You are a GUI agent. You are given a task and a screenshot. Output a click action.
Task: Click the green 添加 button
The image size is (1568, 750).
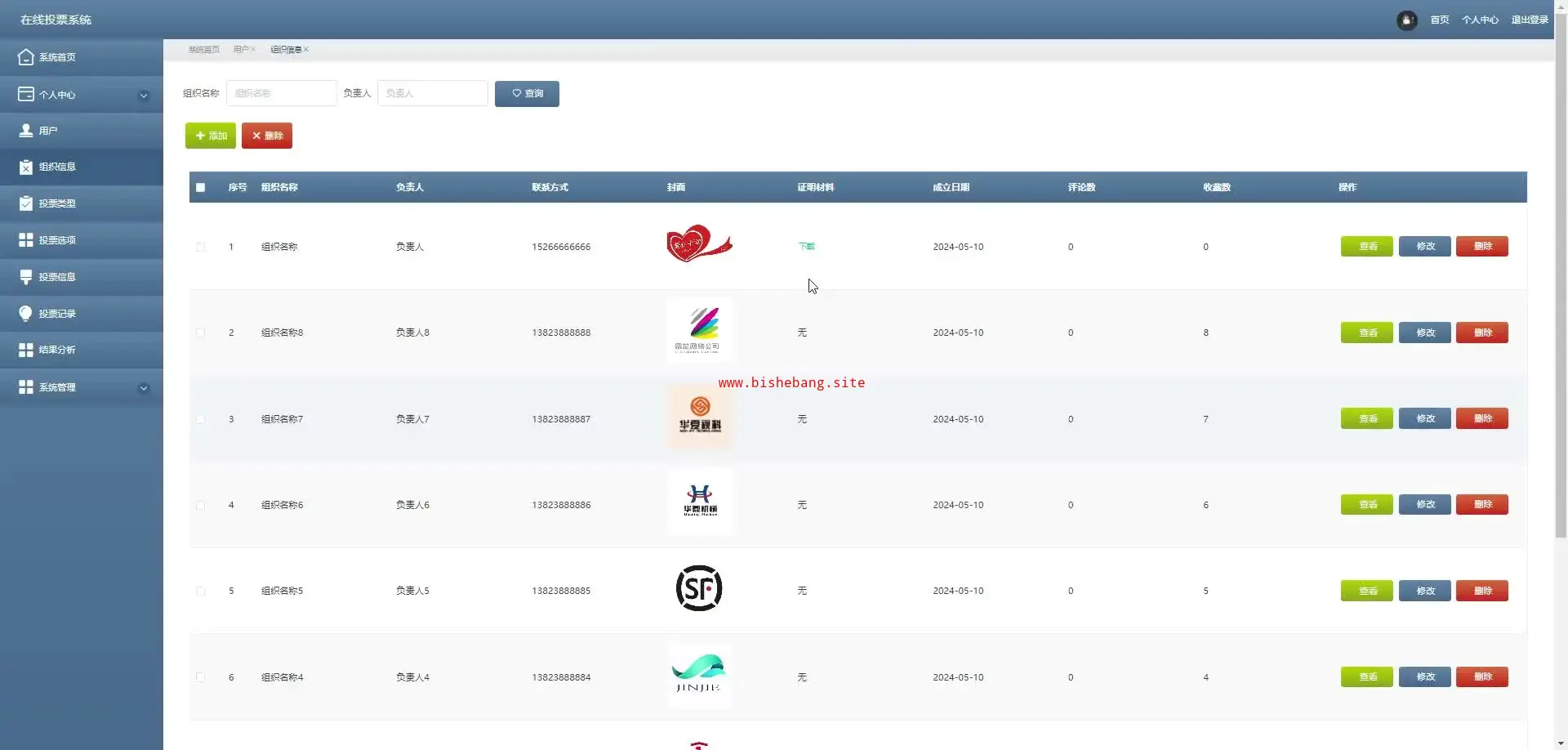(x=211, y=136)
